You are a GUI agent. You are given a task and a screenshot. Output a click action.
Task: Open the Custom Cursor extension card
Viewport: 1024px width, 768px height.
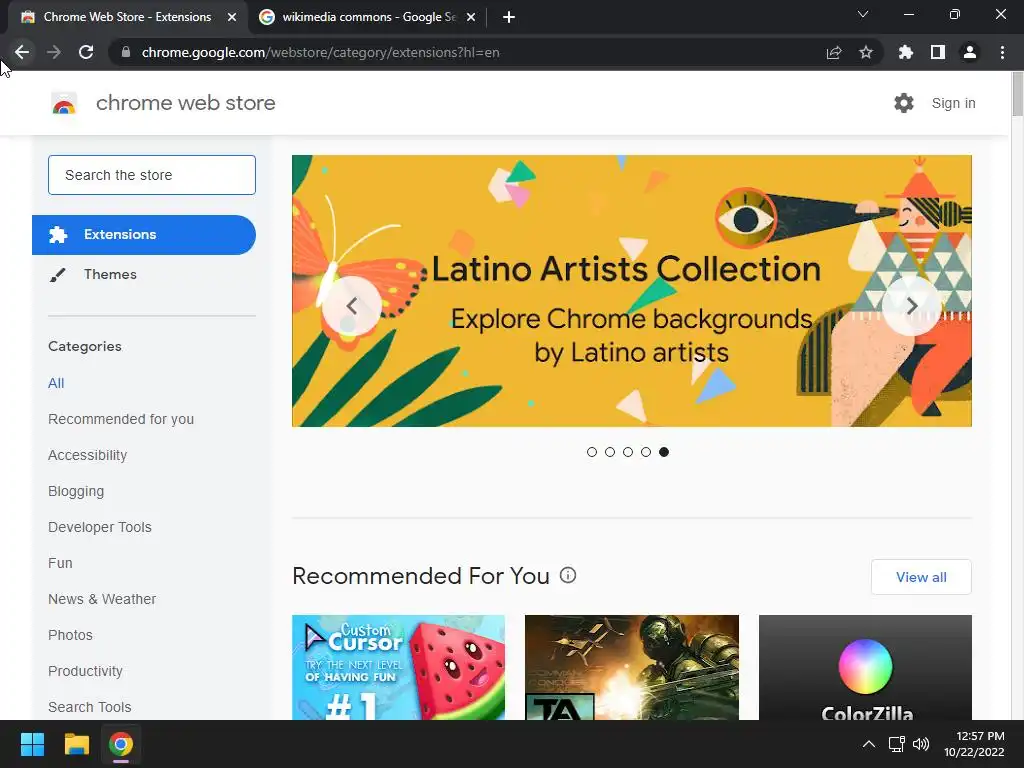[x=398, y=667]
